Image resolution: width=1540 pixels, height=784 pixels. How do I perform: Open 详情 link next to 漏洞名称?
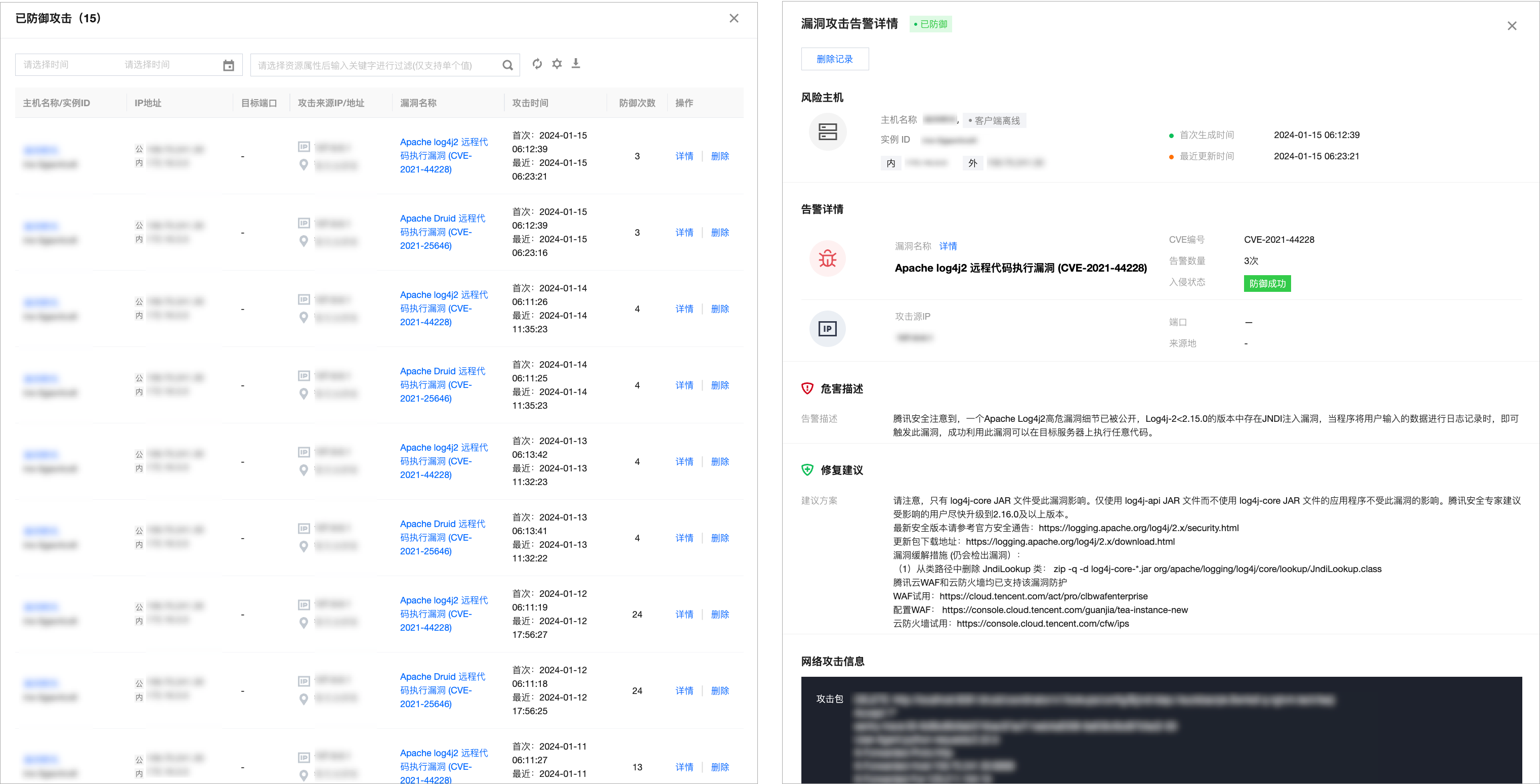[x=948, y=246]
